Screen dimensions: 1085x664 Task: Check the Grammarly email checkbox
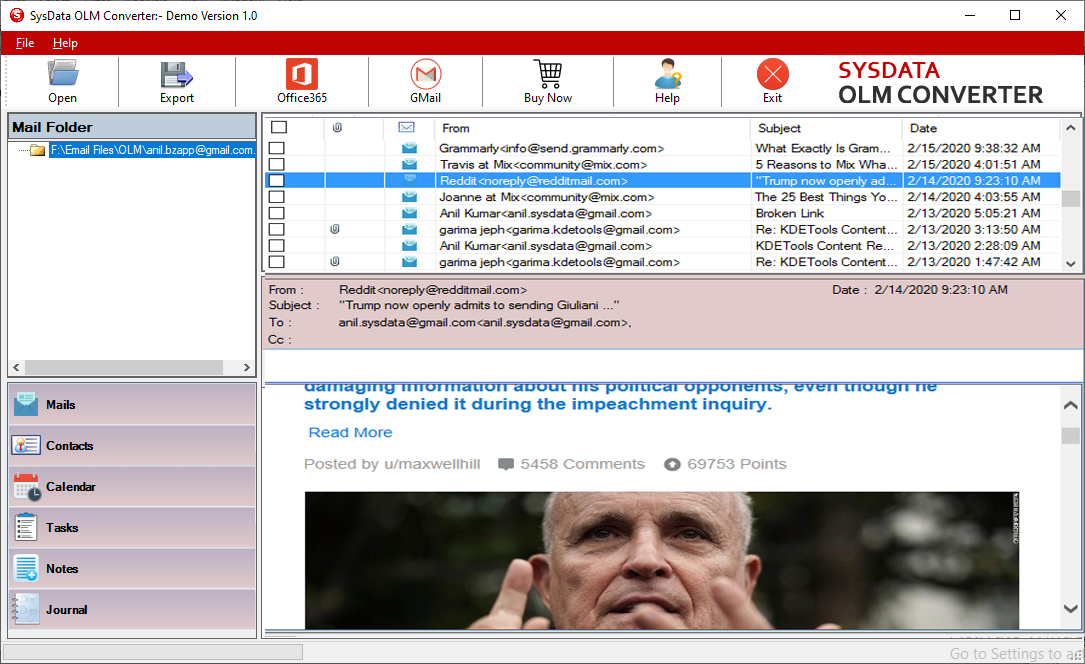[277, 148]
